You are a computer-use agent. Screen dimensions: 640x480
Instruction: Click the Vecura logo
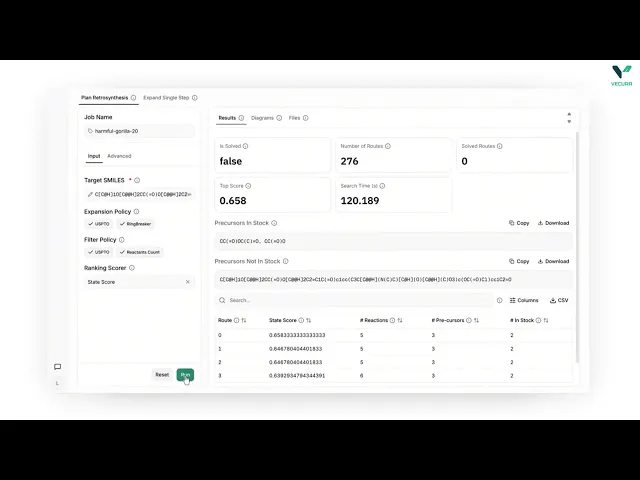click(x=622, y=76)
